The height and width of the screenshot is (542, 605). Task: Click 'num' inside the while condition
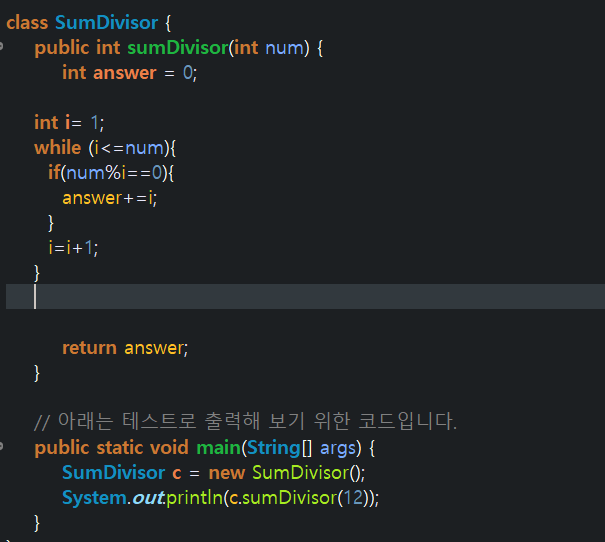point(145,148)
